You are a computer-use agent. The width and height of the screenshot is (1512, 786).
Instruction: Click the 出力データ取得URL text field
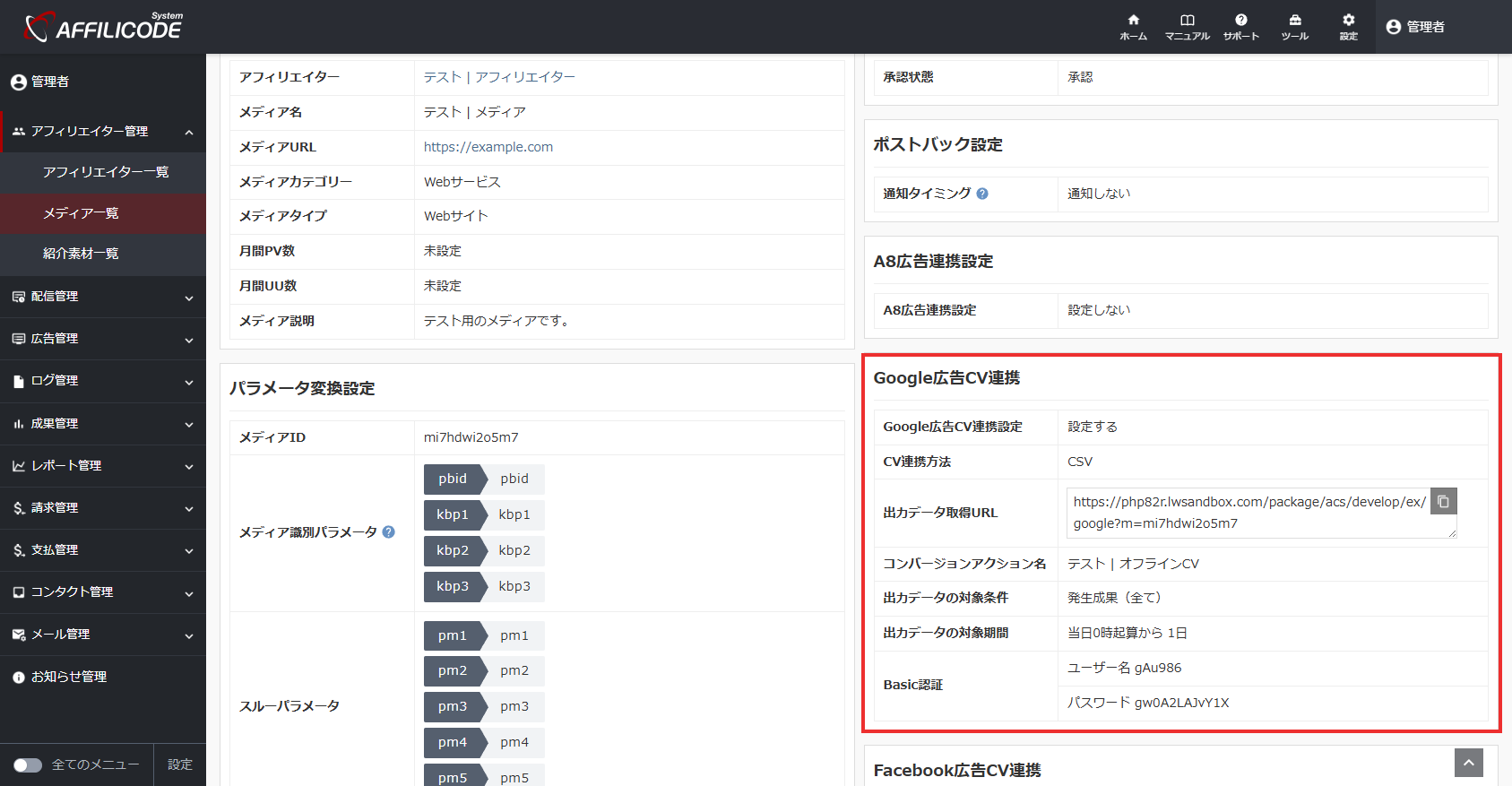pos(1248,513)
